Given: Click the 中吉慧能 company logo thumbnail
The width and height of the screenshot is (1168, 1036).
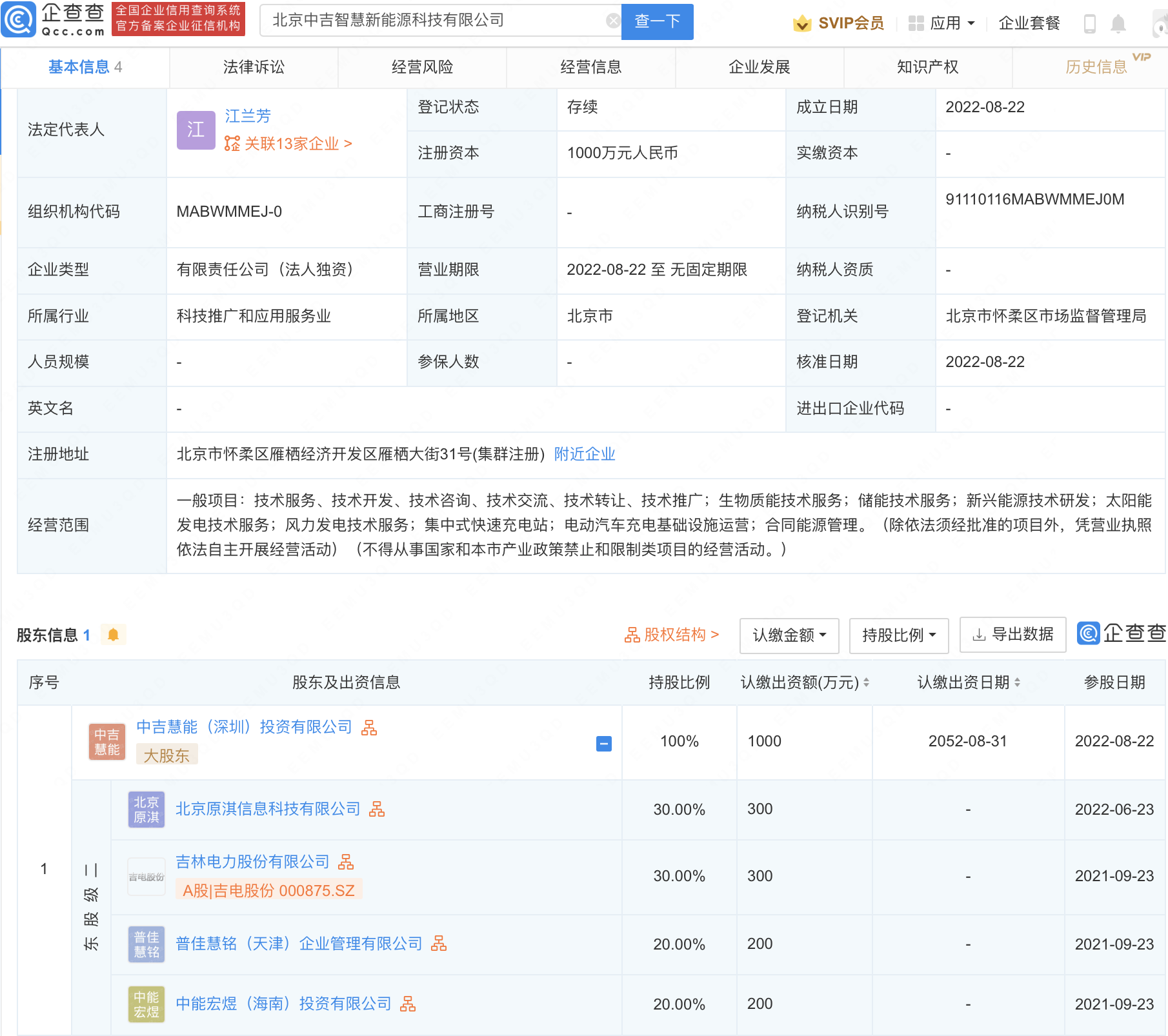Looking at the screenshot, I should (107, 742).
